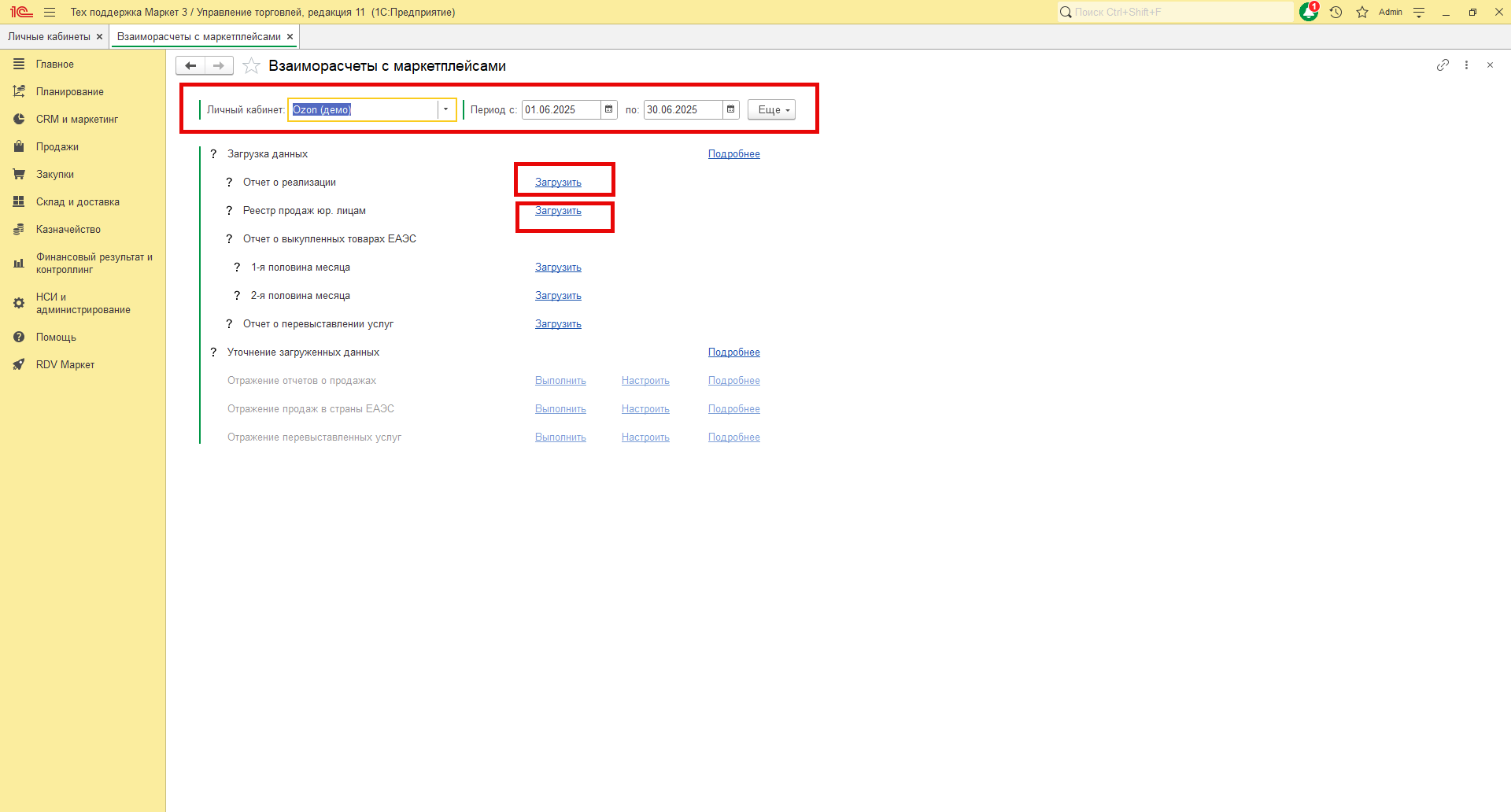Image resolution: width=1511 pixels, height=812 pixels.
Task: Open Подробнее for Уточнение загруженных данных
Action: click(734, 352)
